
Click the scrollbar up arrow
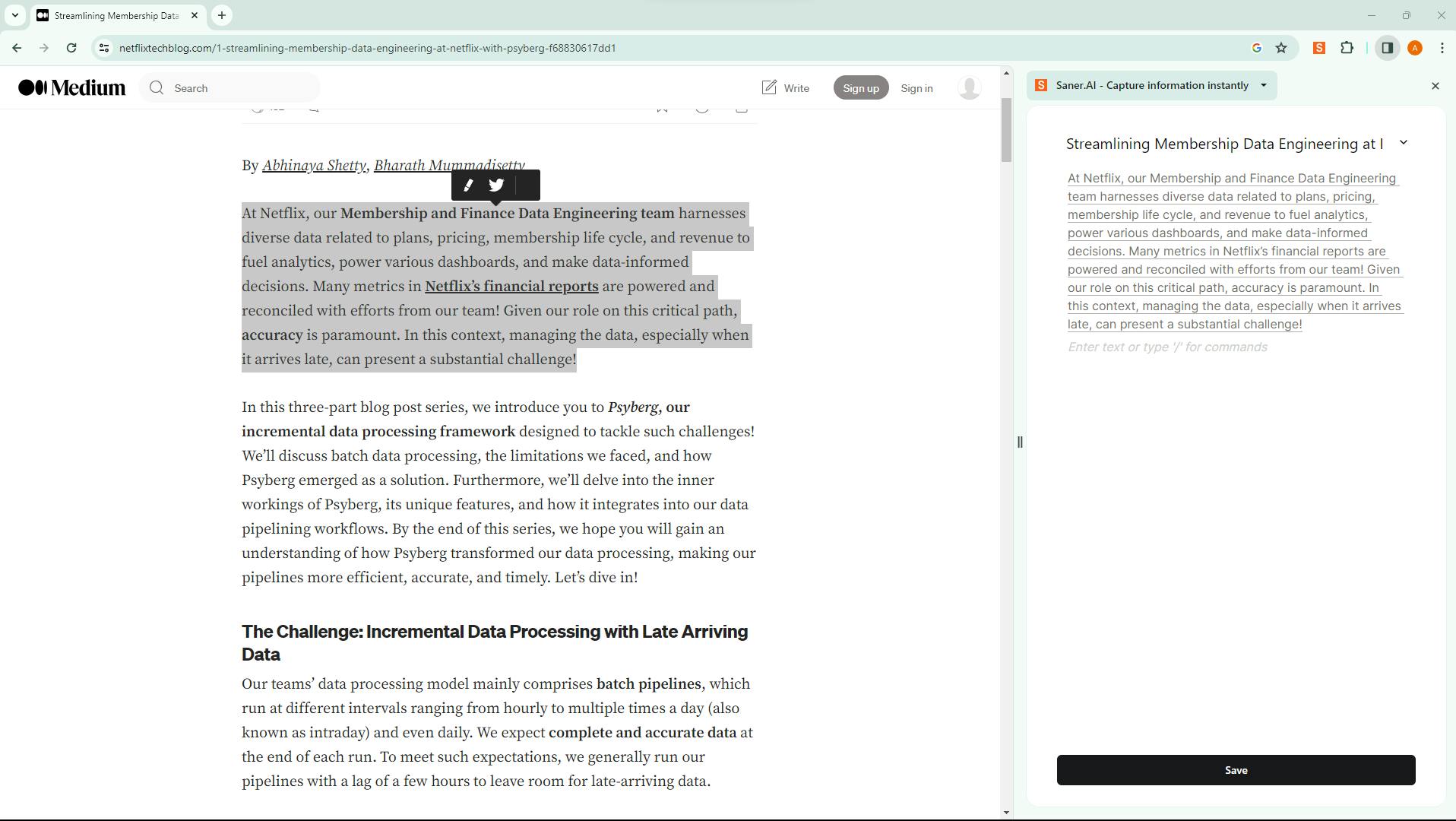(x=1006, y=74)
